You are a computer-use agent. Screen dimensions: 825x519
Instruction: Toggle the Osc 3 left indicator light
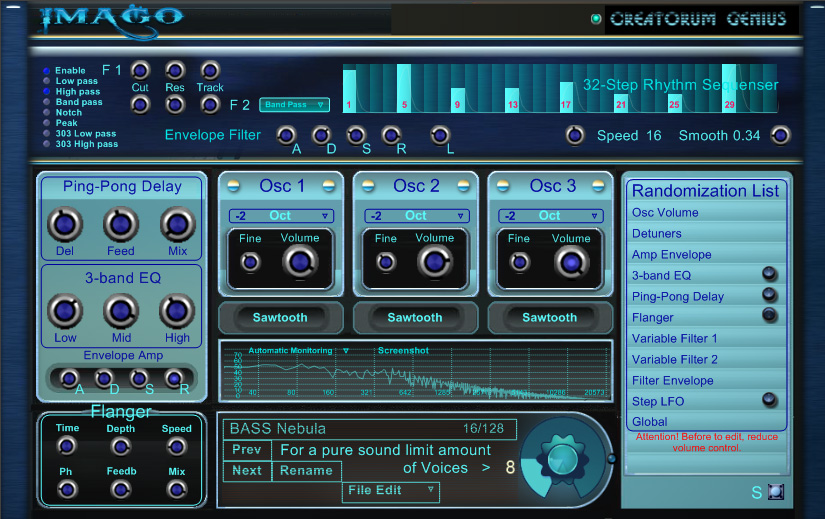(503, 186)
